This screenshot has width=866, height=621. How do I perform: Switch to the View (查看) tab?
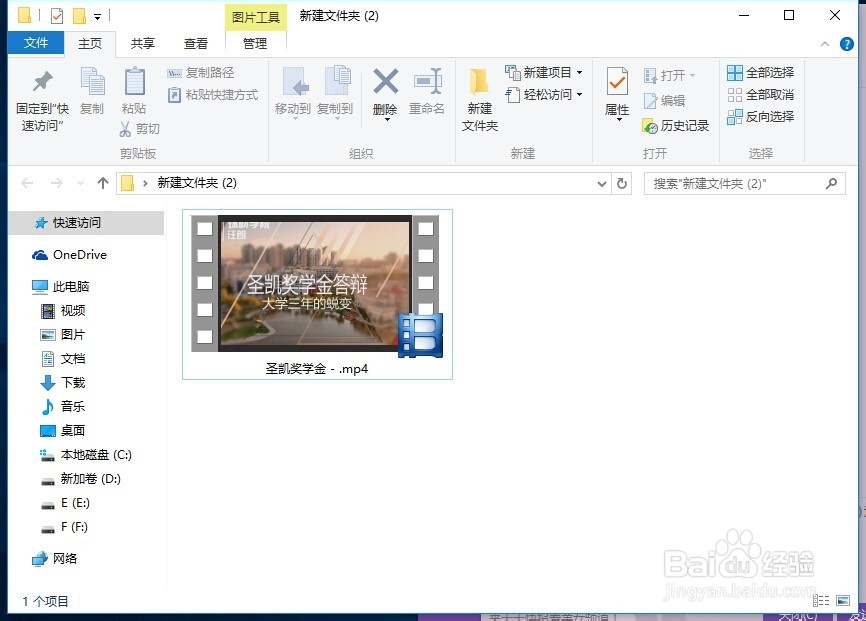tap(196, 44)
